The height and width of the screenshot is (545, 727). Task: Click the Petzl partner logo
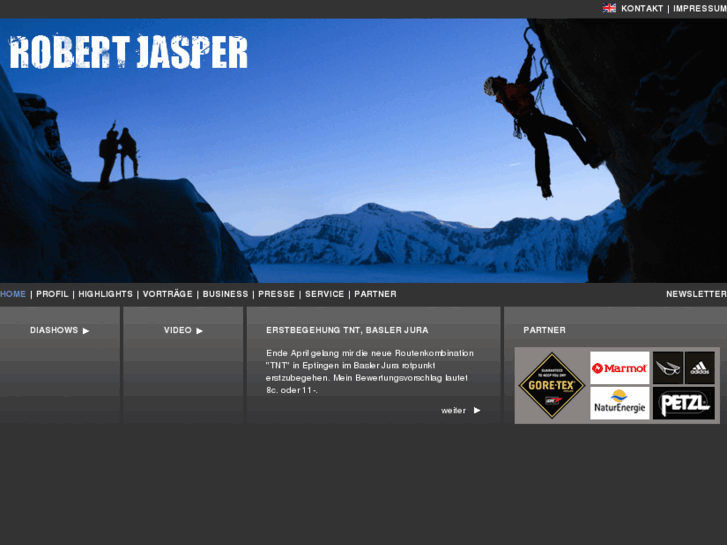tap(684, 403)
